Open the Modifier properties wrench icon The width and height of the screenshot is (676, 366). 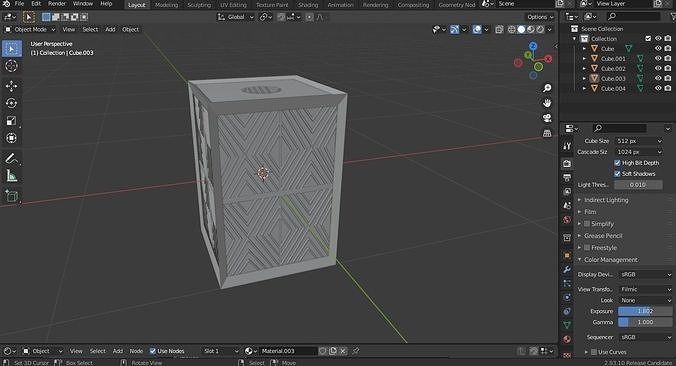(567, 269)
